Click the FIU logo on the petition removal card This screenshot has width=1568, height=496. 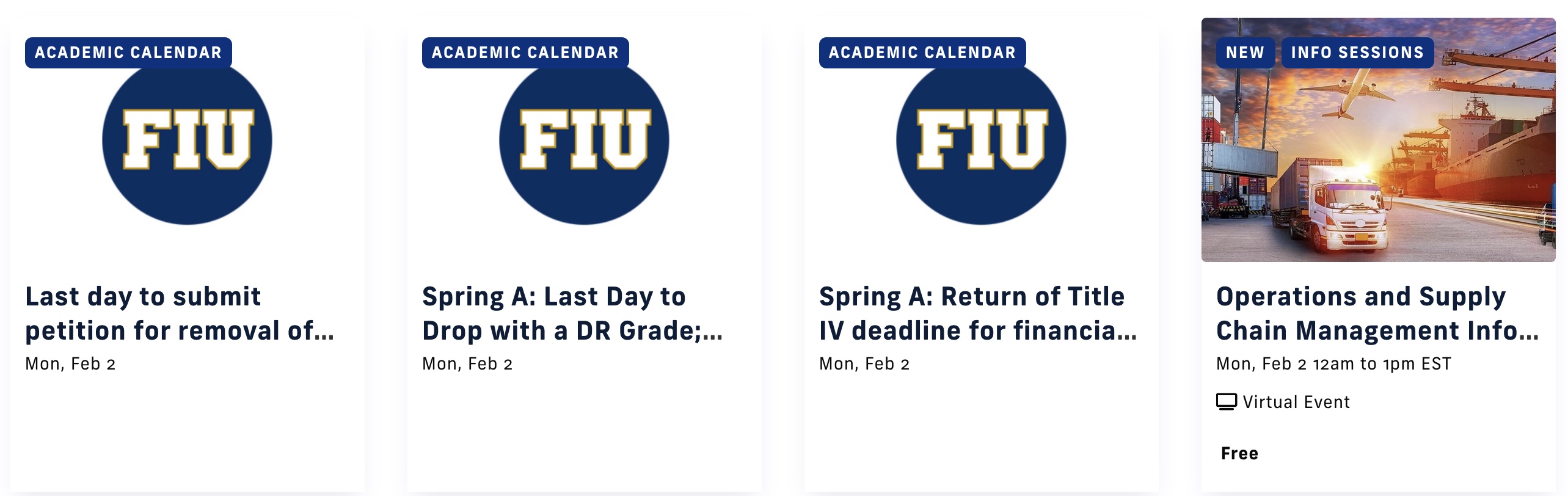coord(185,139)
